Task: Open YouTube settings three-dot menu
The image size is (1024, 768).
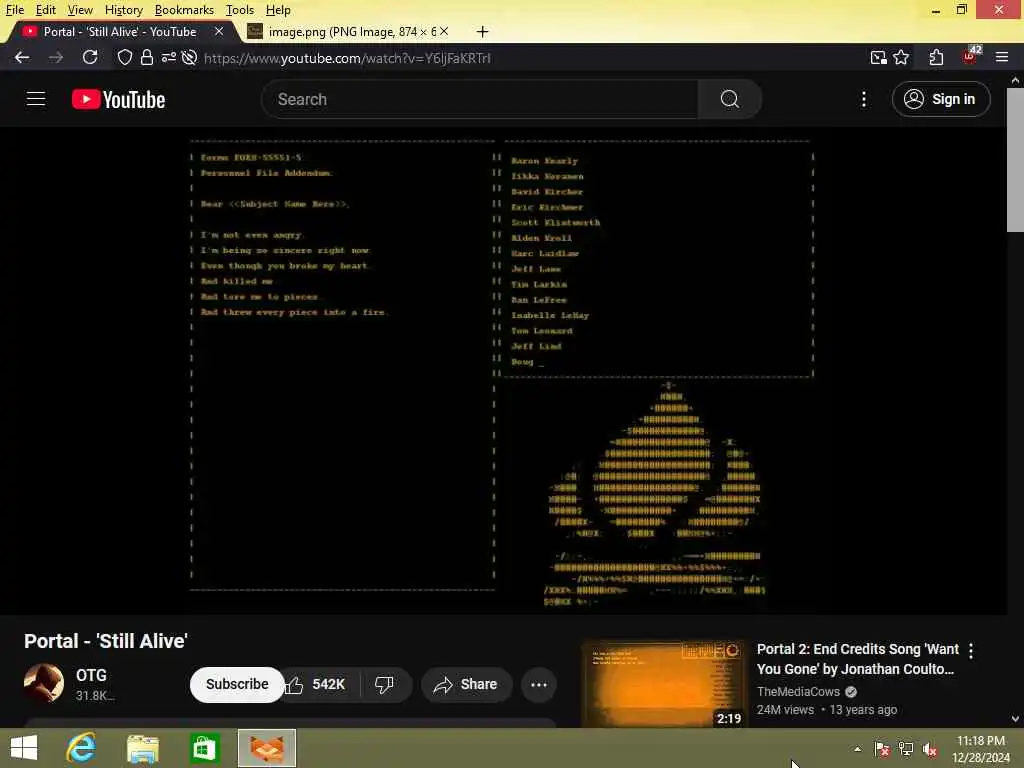Action: [863, 99]
